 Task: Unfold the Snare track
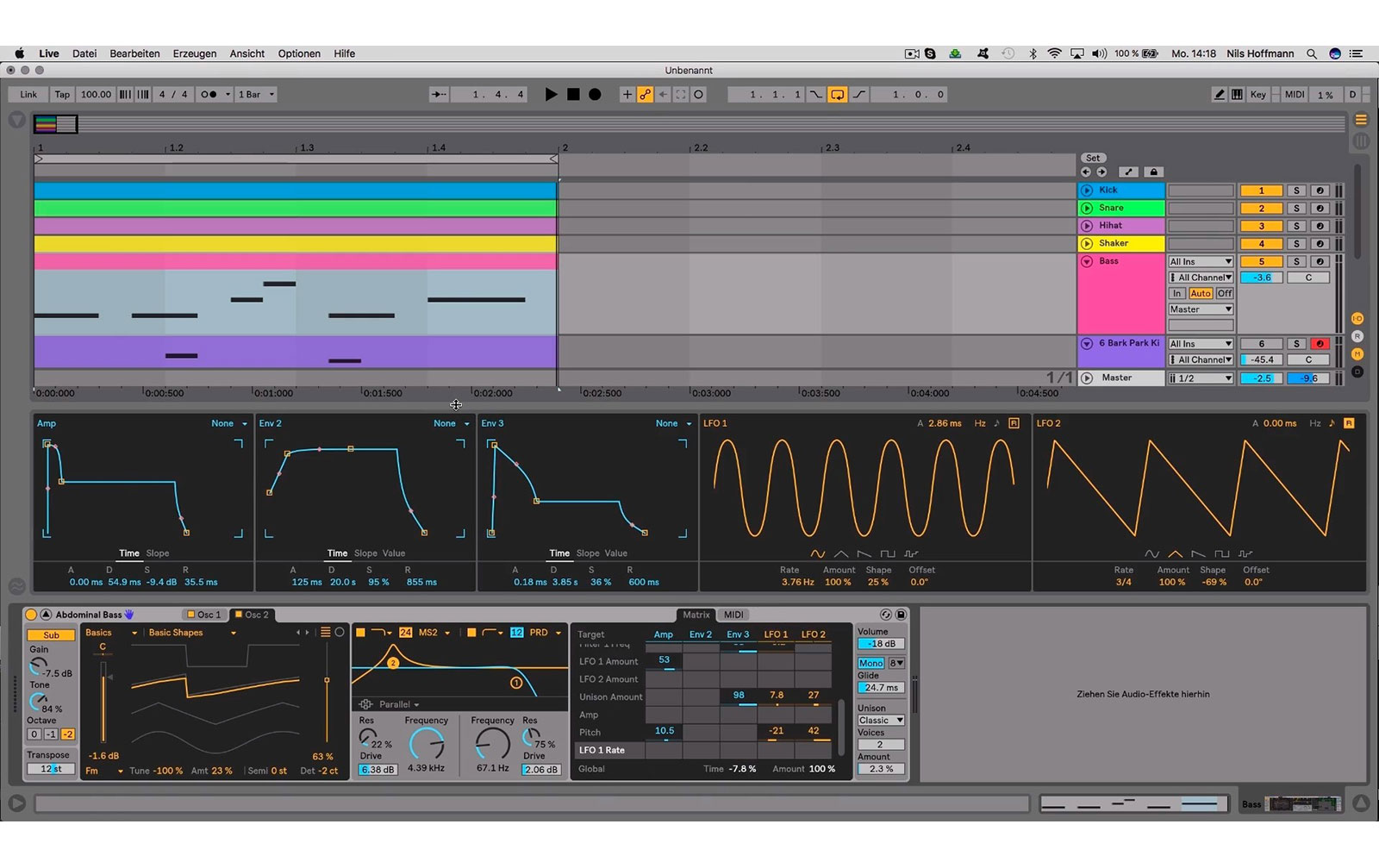click(x=1087, y=208)
